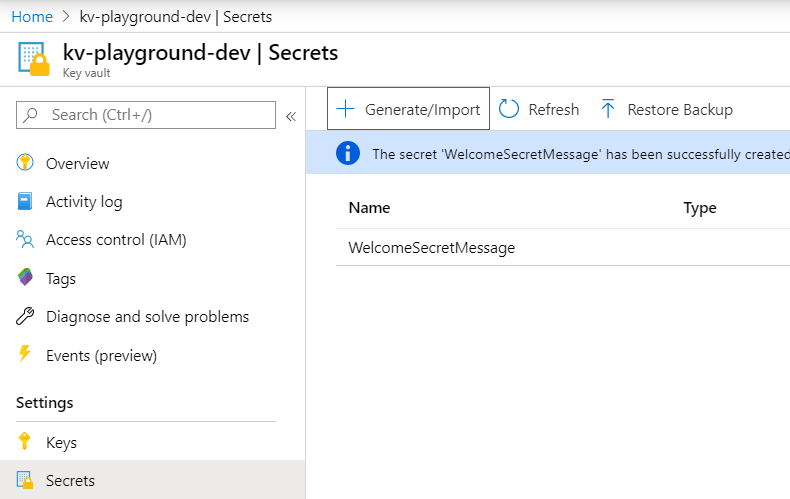Open the WelcomeSecretMessage secret row
Image resolution: width=790 pixels, height=499 pixels.
click(x=432, y=247)
